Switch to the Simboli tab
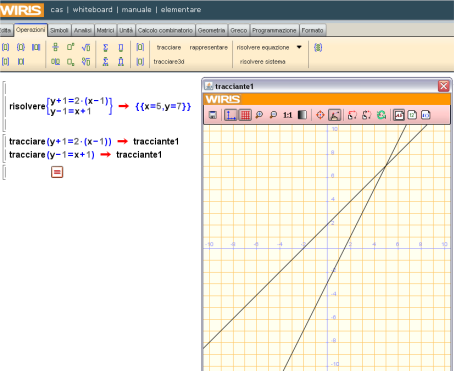The height and width of the screenshot is (371, 454). [59, 30]
